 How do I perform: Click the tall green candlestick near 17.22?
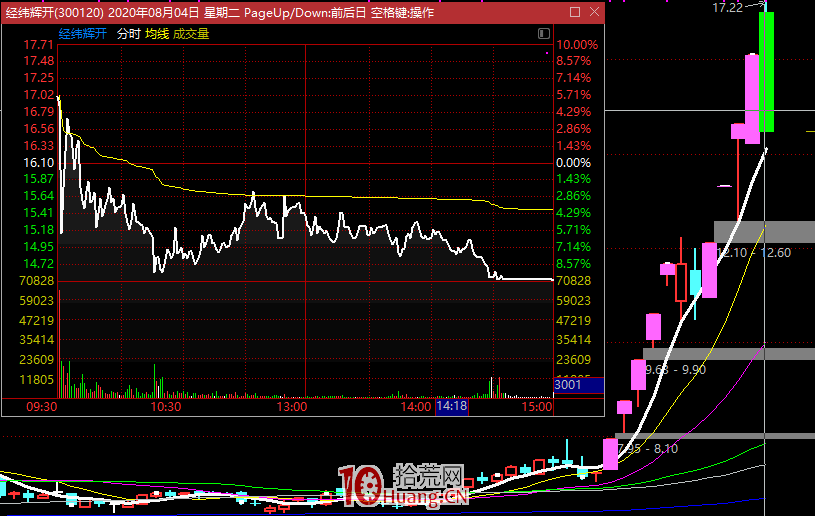pos(767,70)
